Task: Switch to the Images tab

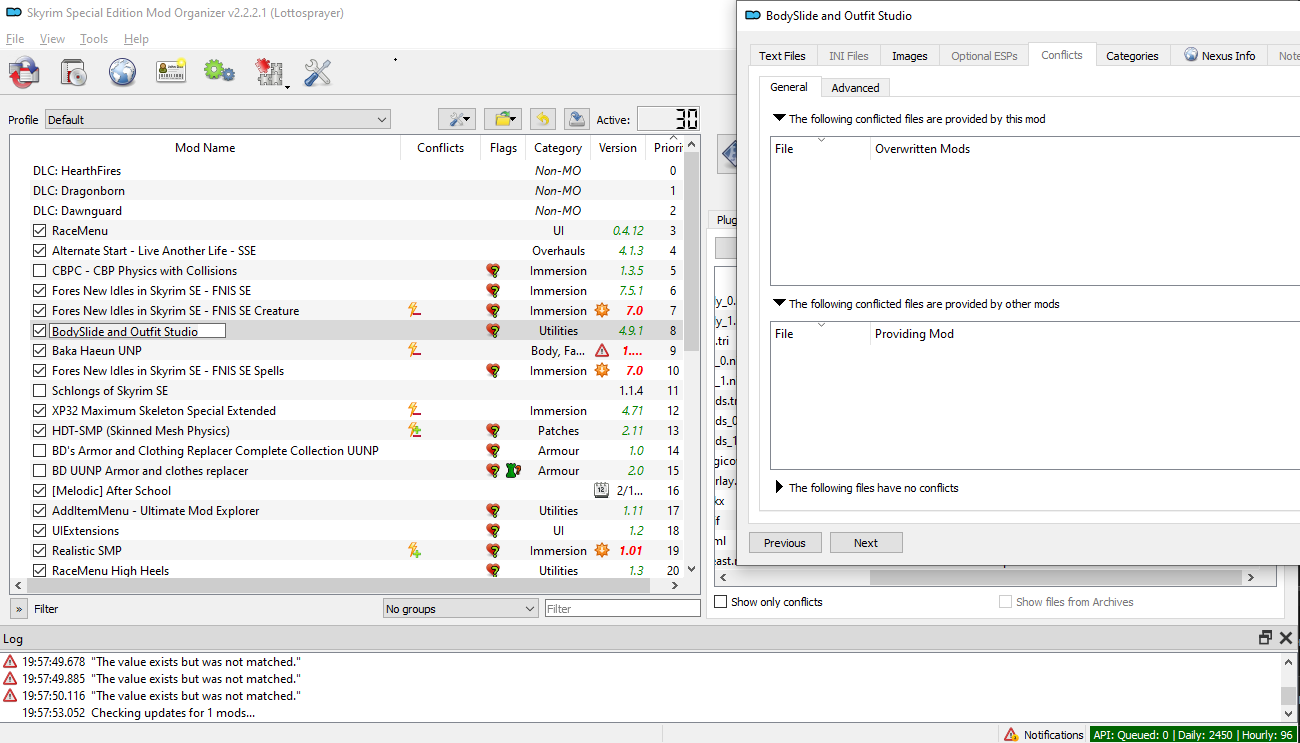Action: click(x=909, y=56)
